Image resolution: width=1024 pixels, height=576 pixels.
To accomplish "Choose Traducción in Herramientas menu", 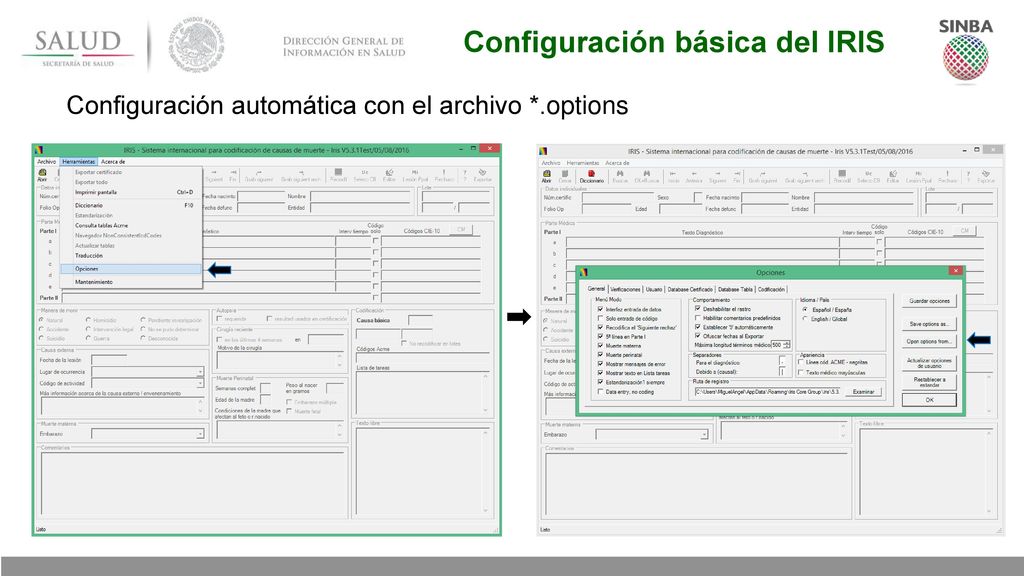I will pos(130,256).
